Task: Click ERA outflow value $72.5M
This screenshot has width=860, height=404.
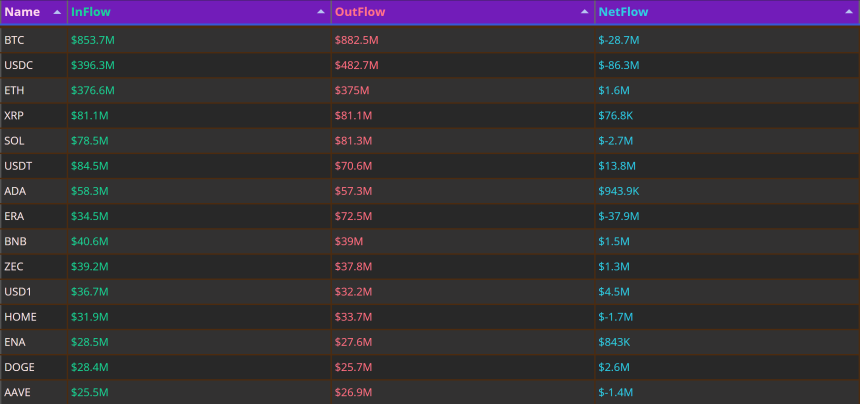Action: point(354,217)
